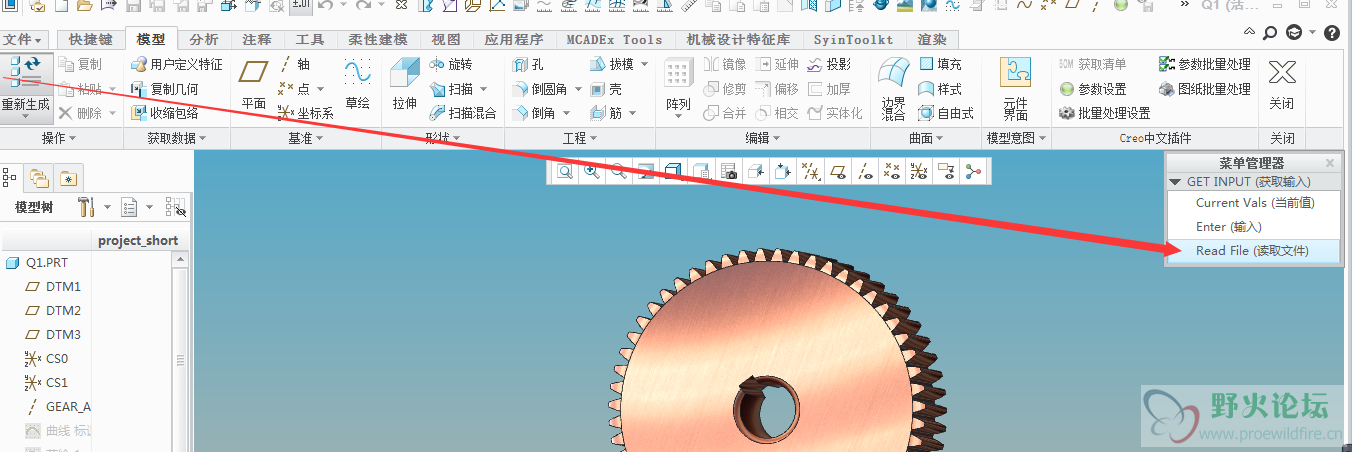Image resolution: width=1352 pixels, height=452 pixels.
Task: Select Q1.PRT root in the model tree
Action: tap(37, 263)
